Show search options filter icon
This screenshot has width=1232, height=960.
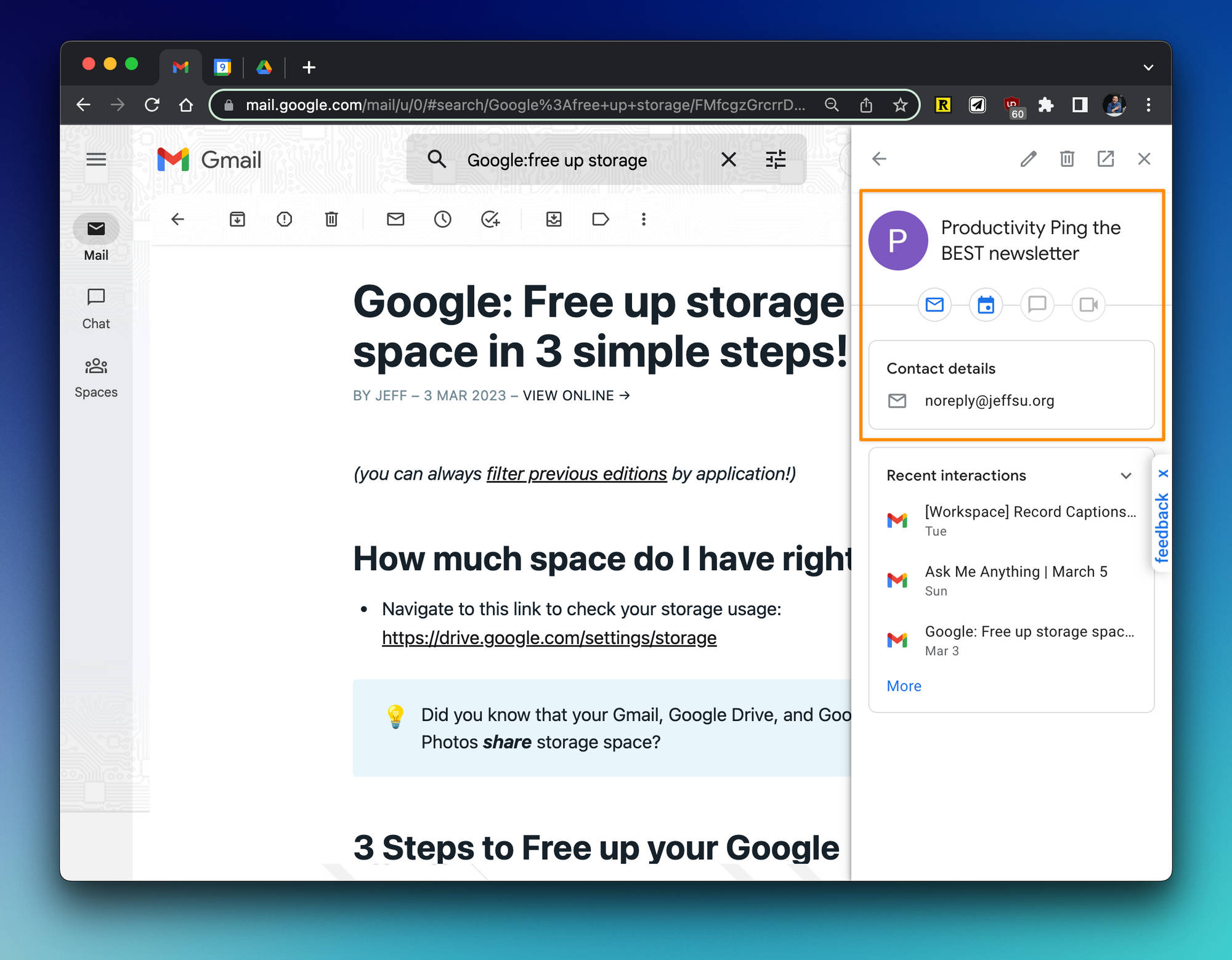(x=776, y=159)
